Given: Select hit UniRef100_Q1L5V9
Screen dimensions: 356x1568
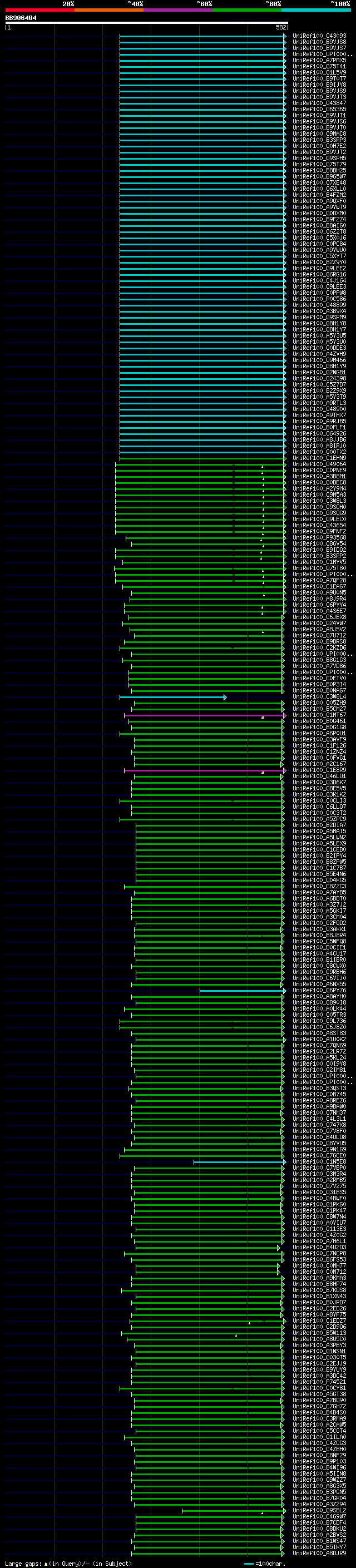Looking at the screenshot, I should pyautogui.click(x=319, y=72).
